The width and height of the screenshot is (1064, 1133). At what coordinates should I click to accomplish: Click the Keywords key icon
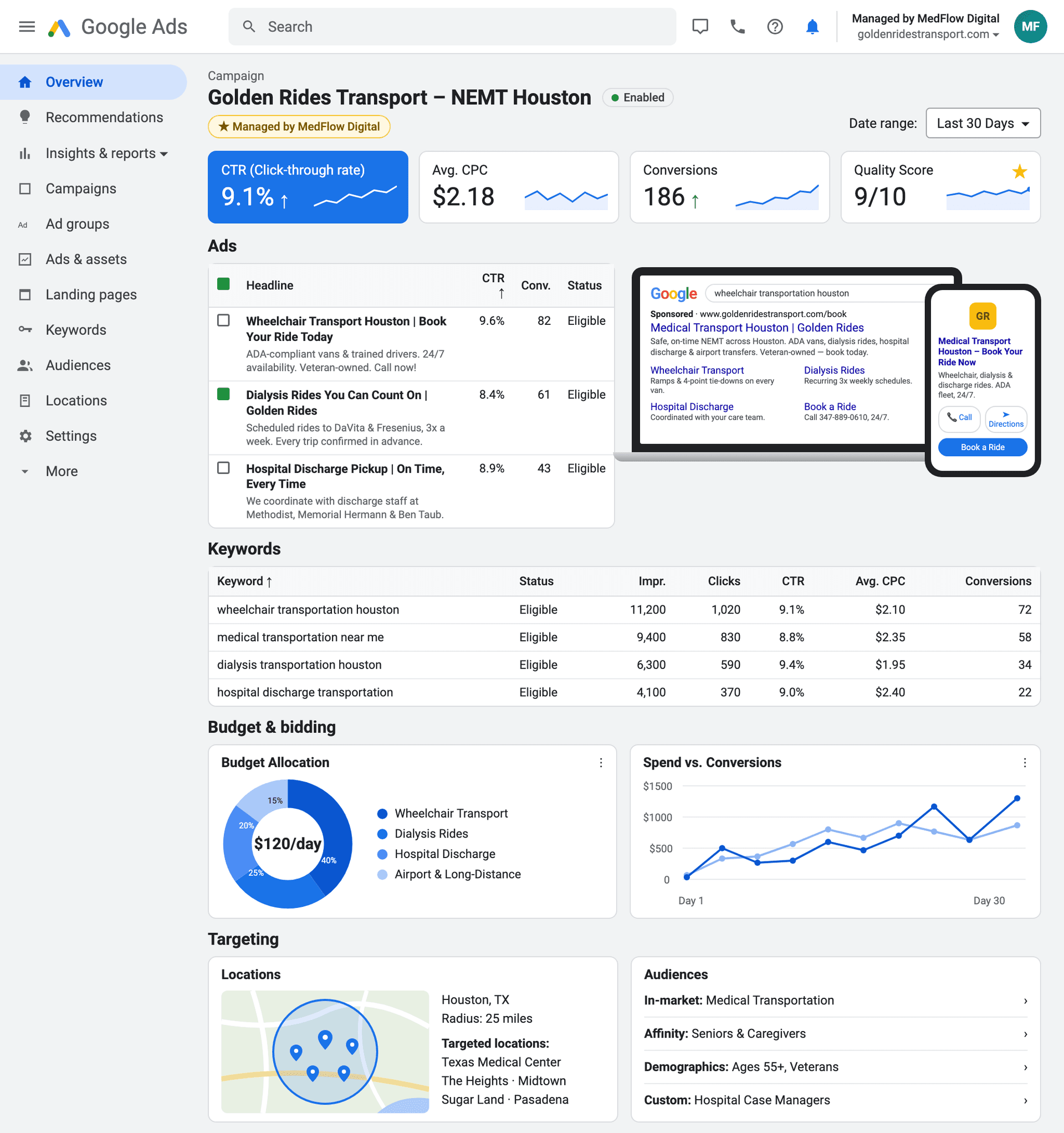24,329
